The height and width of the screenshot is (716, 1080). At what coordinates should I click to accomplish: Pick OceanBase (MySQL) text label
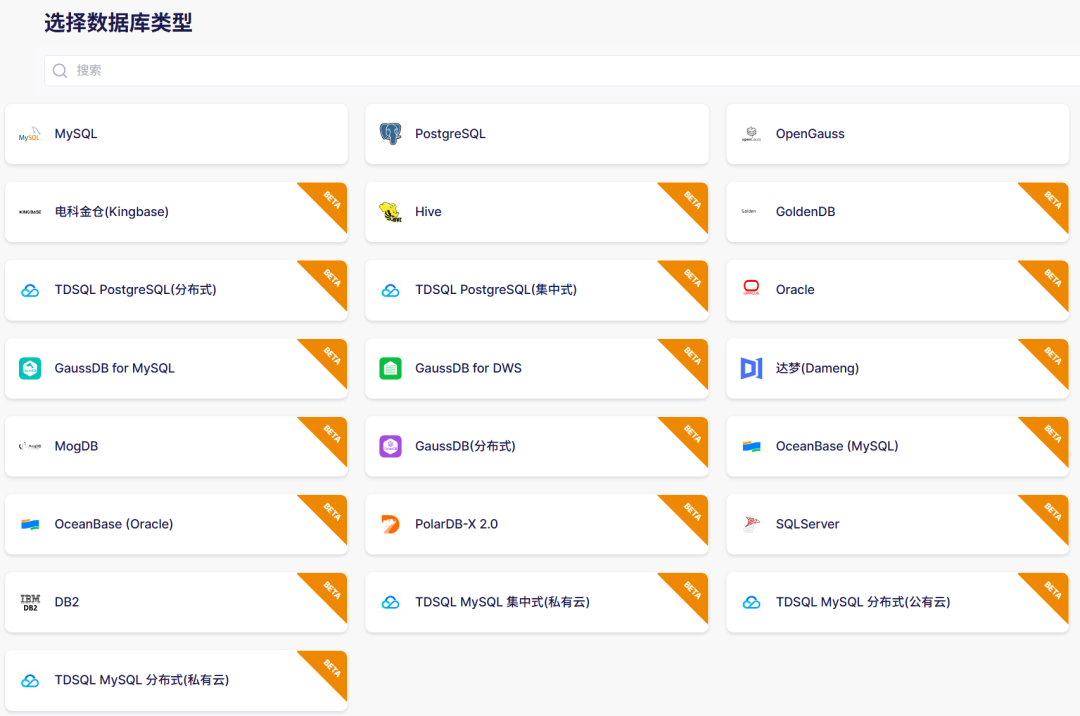837,446
